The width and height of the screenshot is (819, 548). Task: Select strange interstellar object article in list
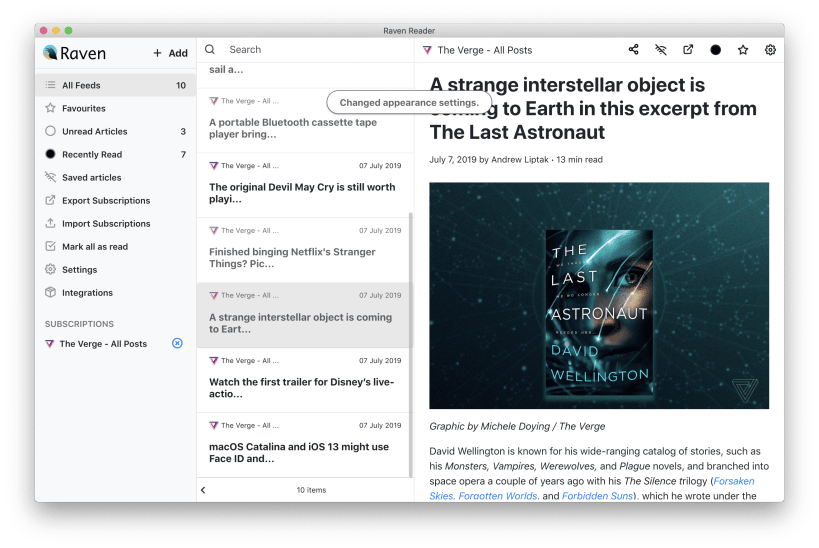(x=304, y=315)
